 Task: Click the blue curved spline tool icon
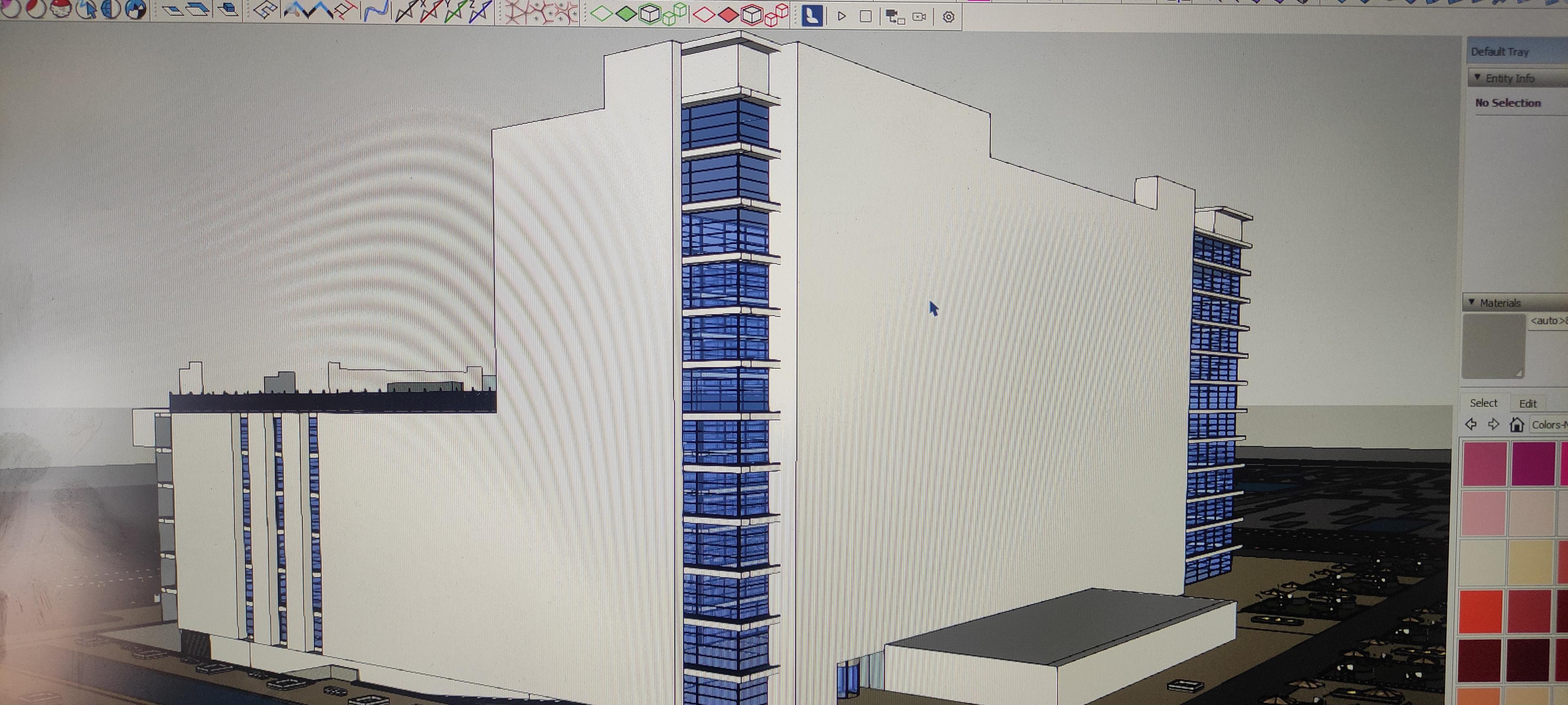click(x=376, y=11)
